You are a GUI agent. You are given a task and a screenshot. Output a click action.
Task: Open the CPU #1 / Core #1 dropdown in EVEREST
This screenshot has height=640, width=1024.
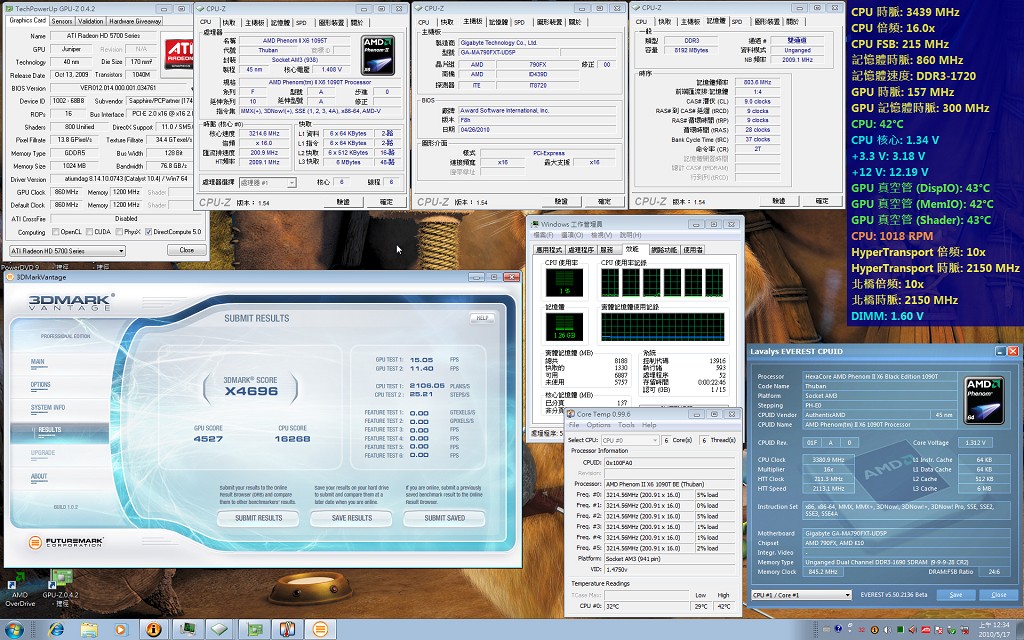coord(801,595)
